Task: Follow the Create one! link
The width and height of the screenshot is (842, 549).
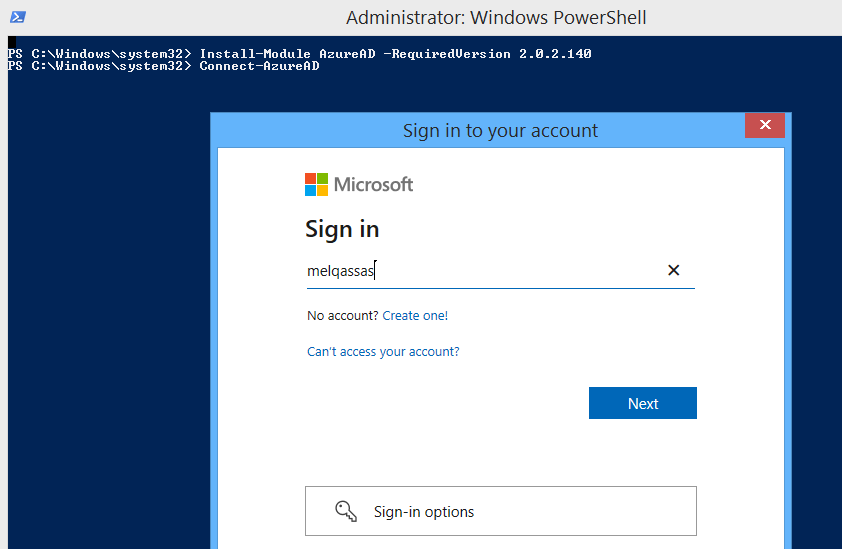Action: [415, 315]
